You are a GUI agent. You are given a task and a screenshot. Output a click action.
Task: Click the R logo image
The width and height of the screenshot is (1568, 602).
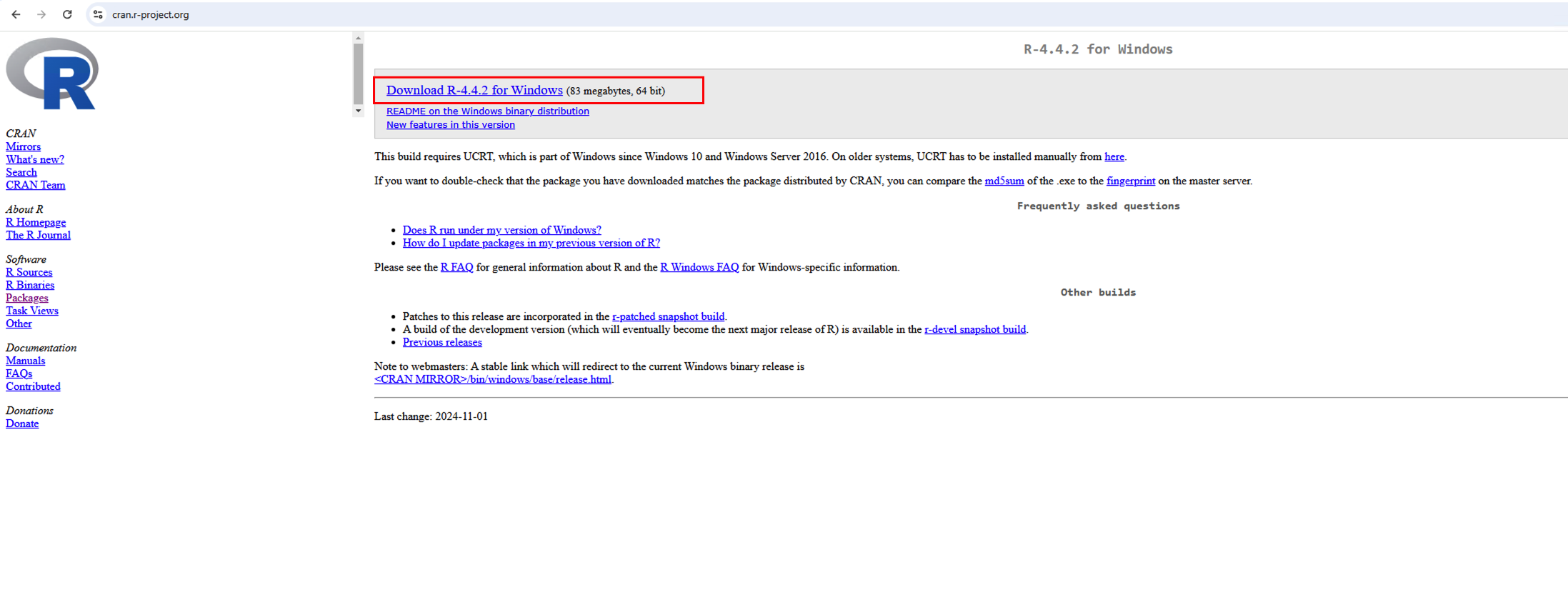pyautogui.click(x=52, y=74)
